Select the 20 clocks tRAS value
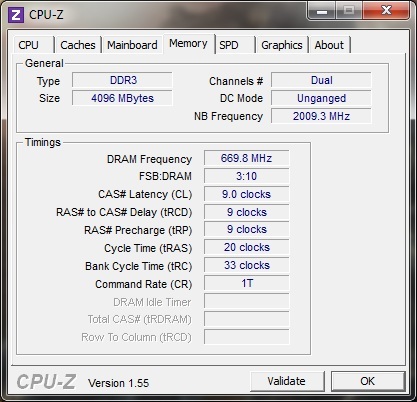The image size is (417, 402). tap(247, 247)
